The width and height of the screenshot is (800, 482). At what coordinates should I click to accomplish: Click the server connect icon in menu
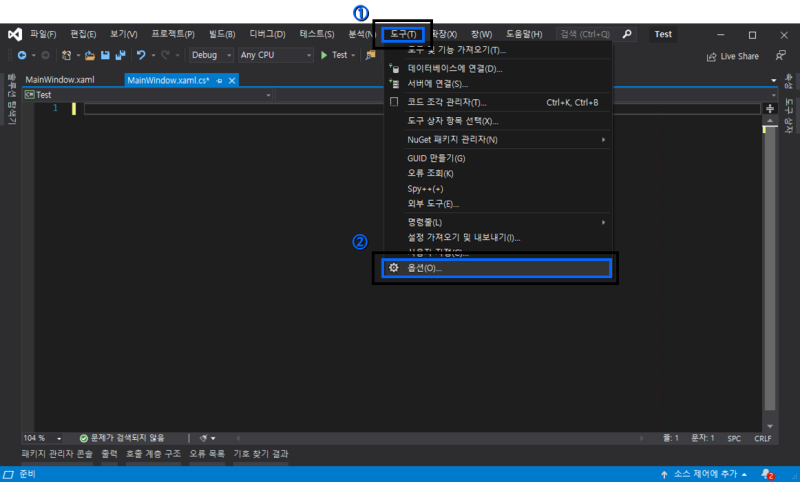[394, 84]
